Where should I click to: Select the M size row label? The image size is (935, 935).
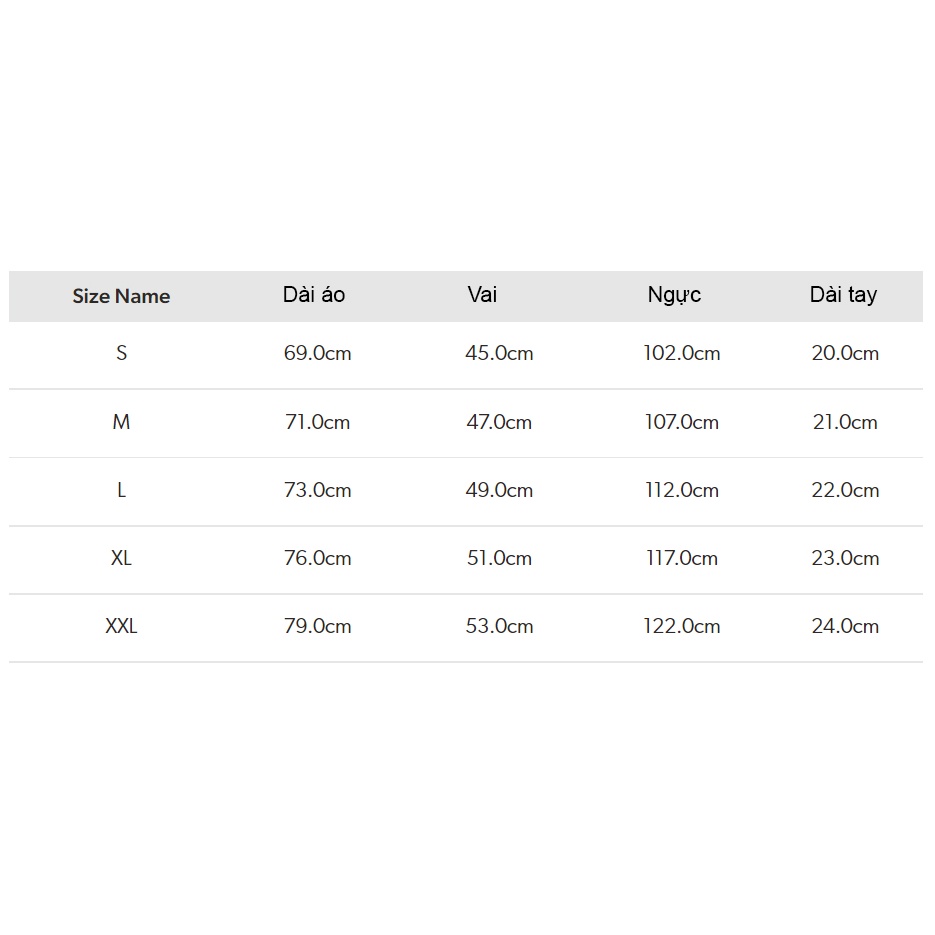[x=121, y=422]
